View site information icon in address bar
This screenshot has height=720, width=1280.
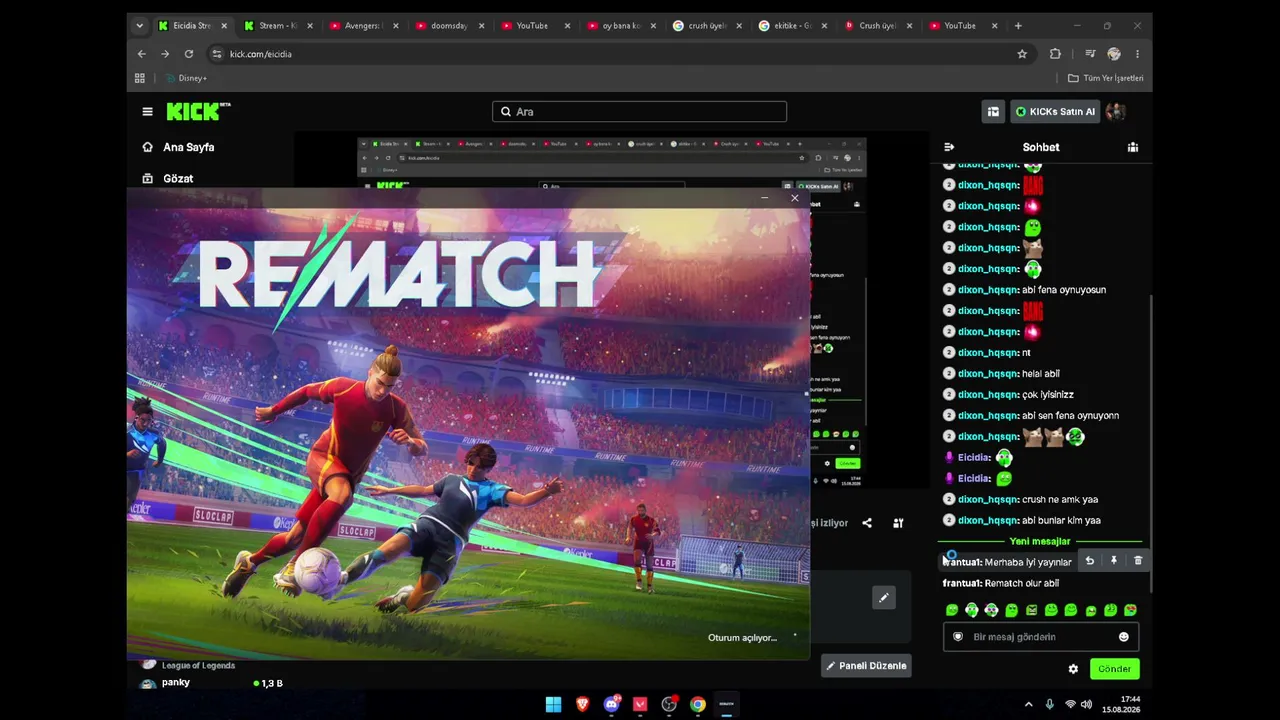216,54
